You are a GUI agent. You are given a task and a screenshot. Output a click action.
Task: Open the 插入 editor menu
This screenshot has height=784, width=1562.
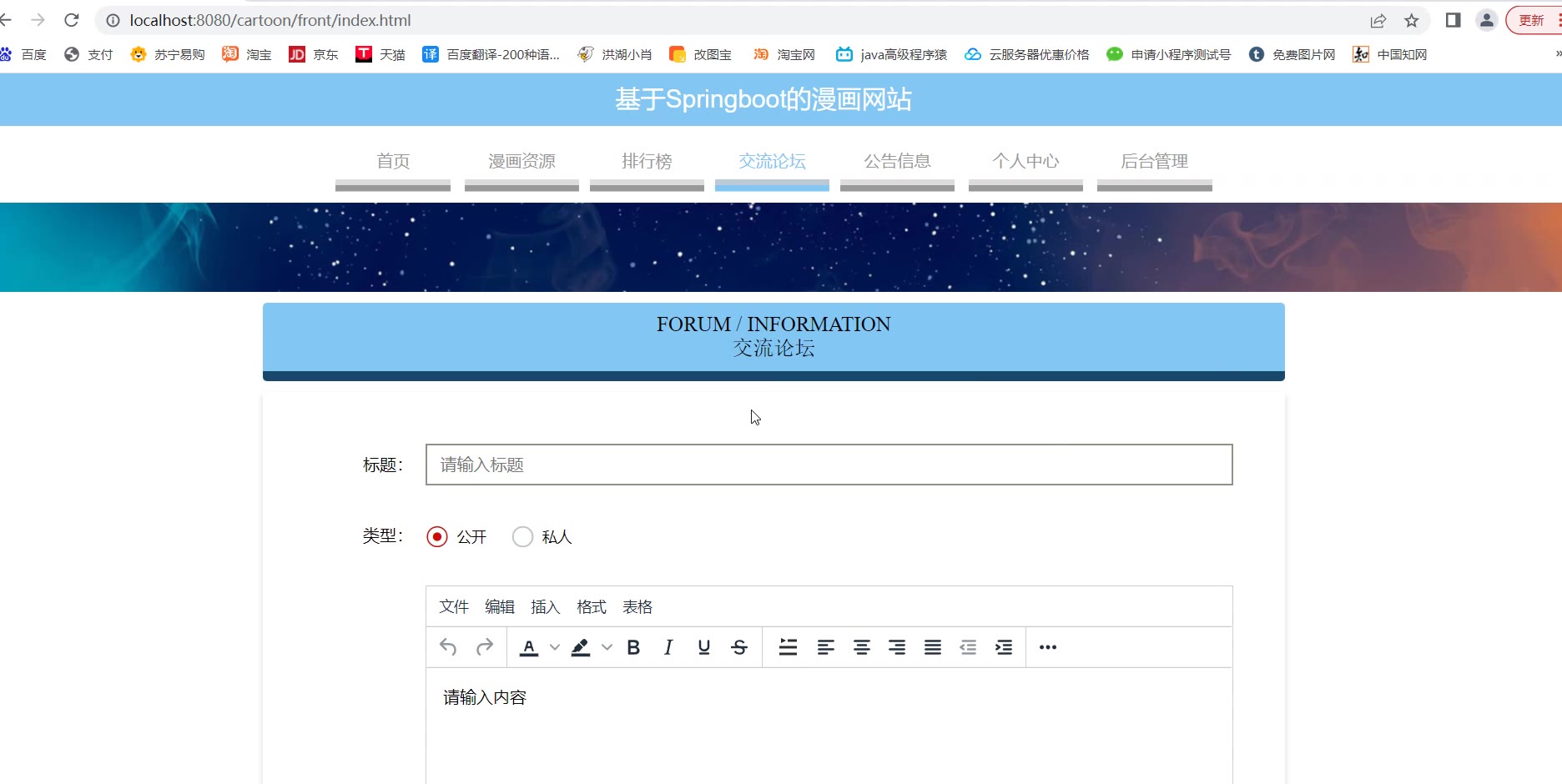(x=546, y=607)
